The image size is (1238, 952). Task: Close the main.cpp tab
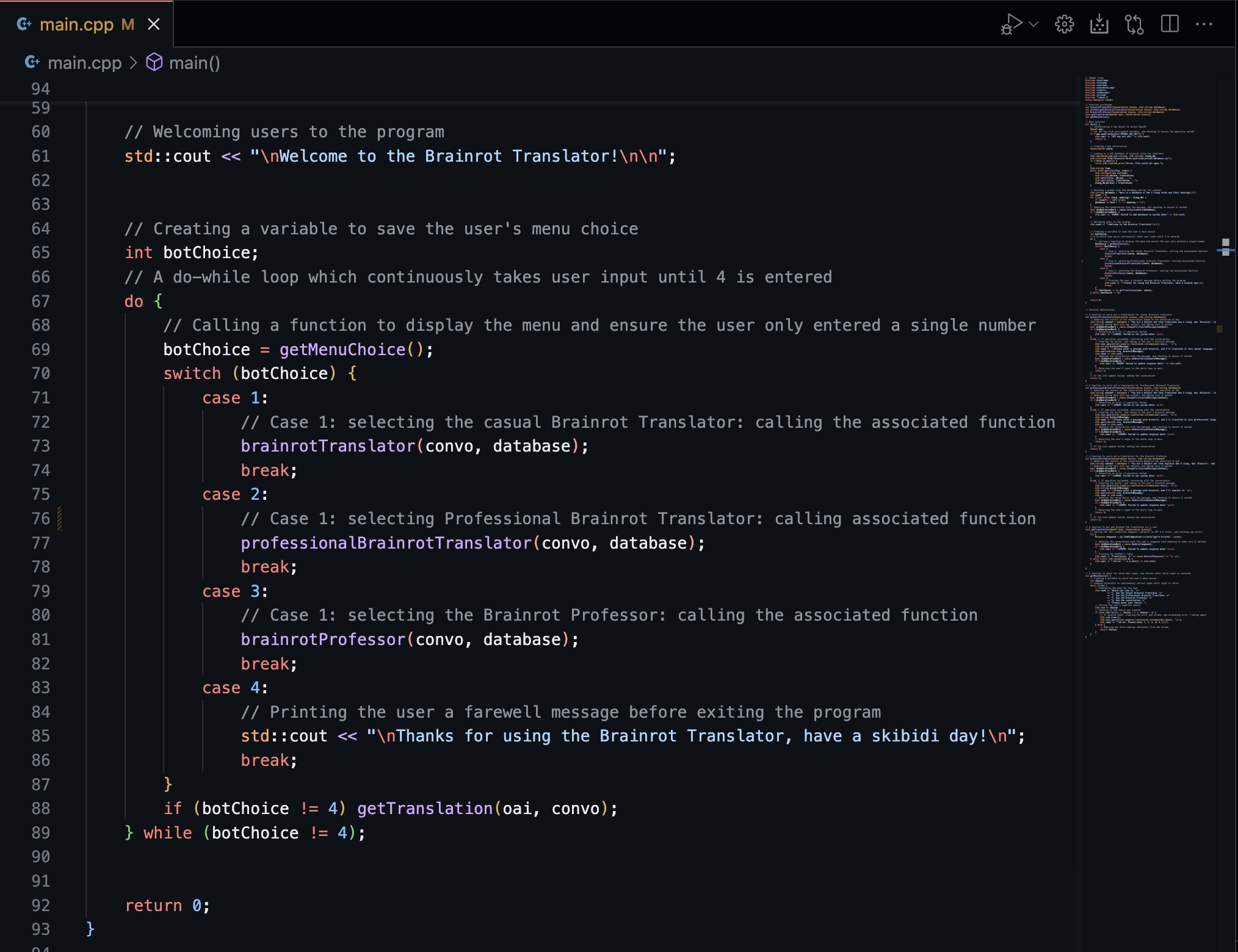point(154,24)
